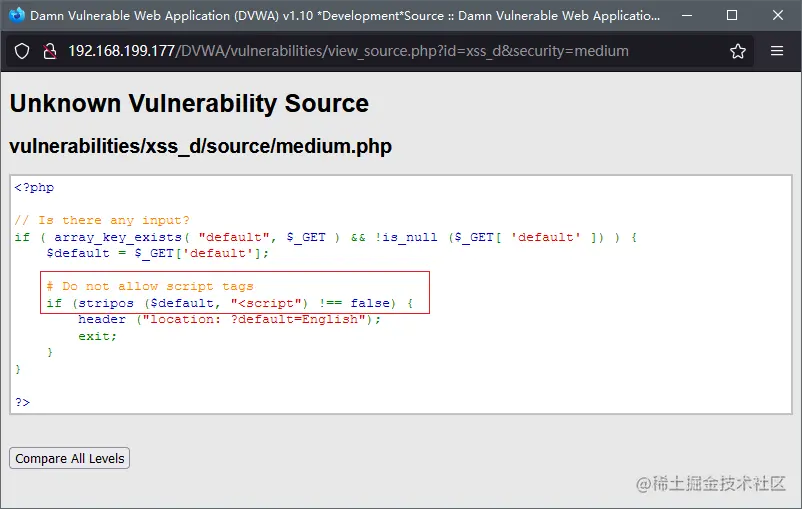This screenshot has width=802, height=509.
Task: Click the Compare All Levels button
Action: (x=70, y=458)
